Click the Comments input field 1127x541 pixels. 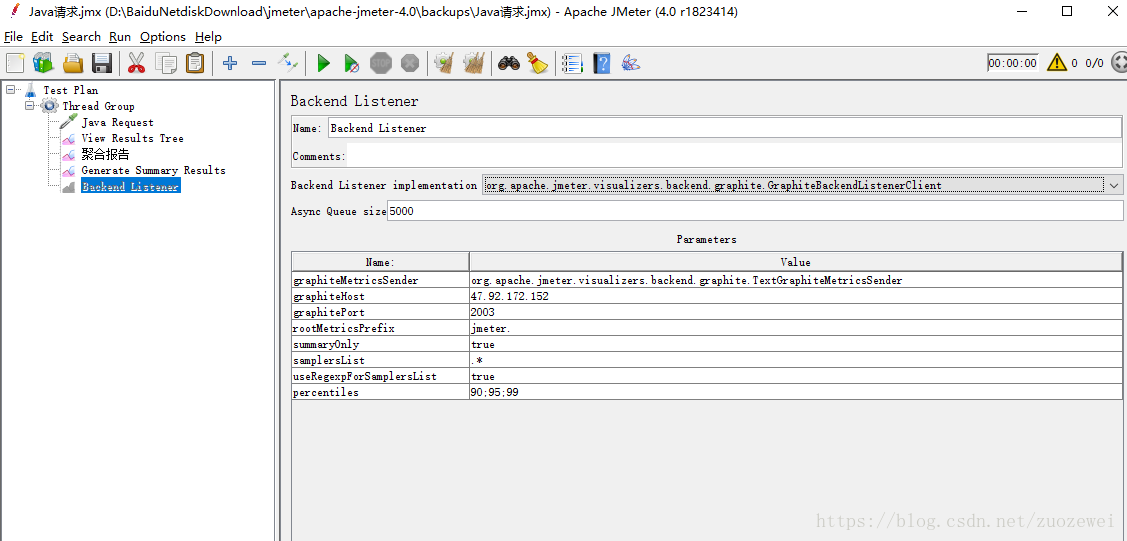(734, 156)
